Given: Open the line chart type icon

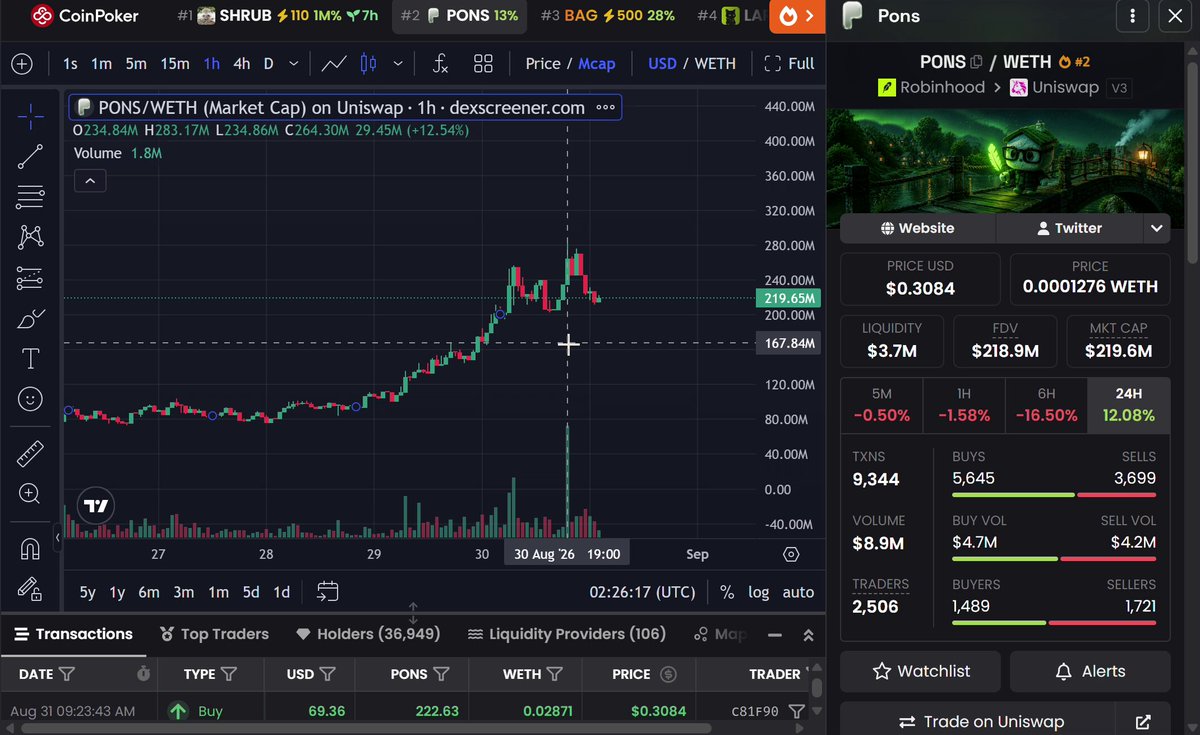Looking at the screenshot, I should (x=334, y=64).
